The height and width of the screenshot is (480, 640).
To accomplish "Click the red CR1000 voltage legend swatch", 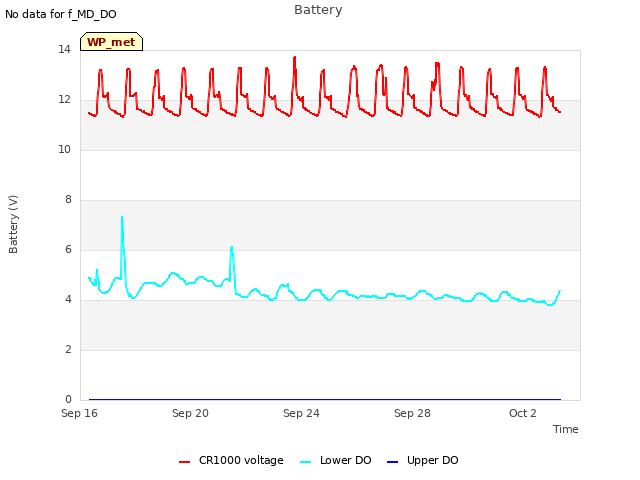I will click(184, 462).
